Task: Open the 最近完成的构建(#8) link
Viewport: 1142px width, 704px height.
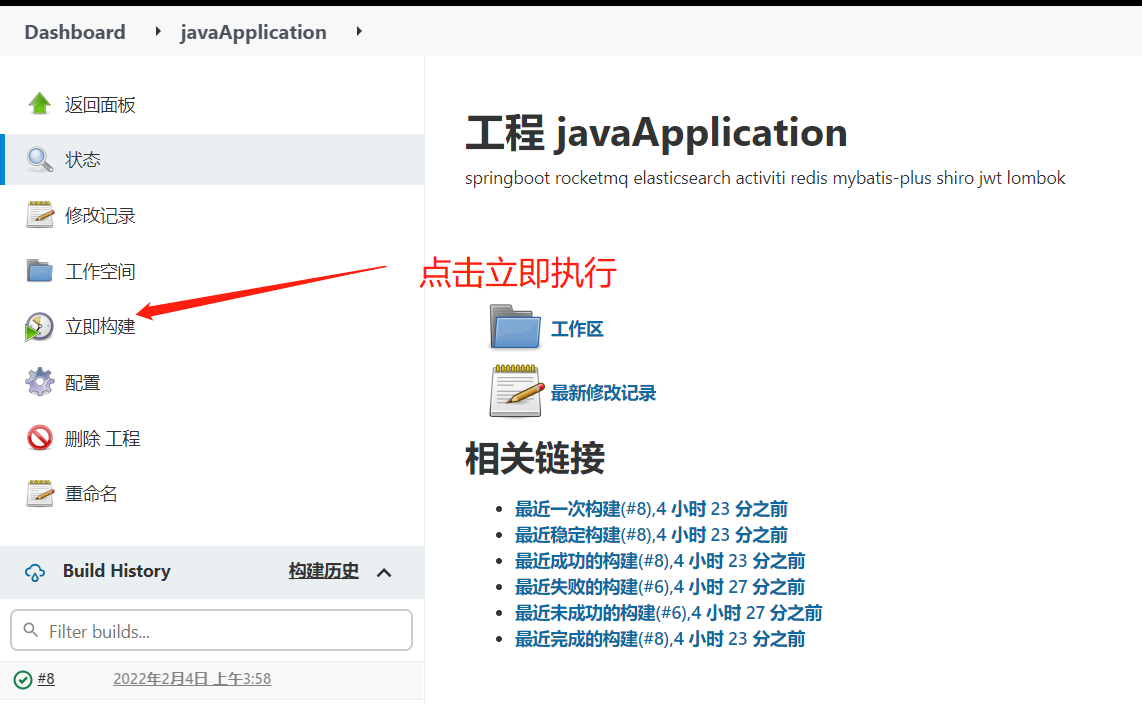Action: pos(660,639)
